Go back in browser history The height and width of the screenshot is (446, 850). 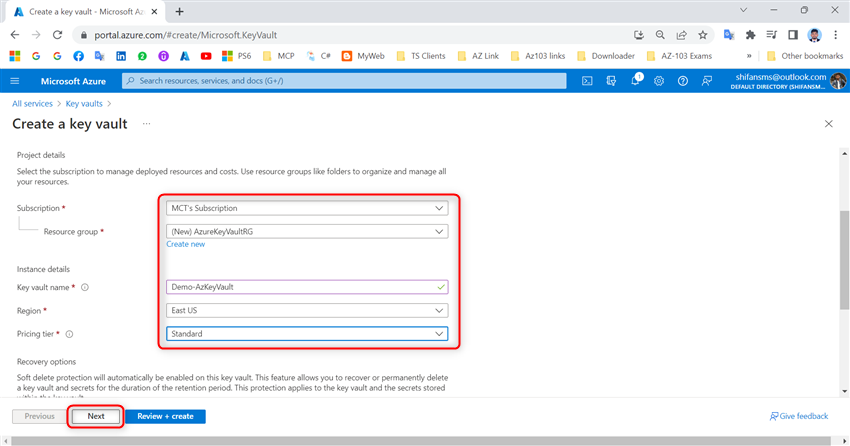[x=15, y=35]
